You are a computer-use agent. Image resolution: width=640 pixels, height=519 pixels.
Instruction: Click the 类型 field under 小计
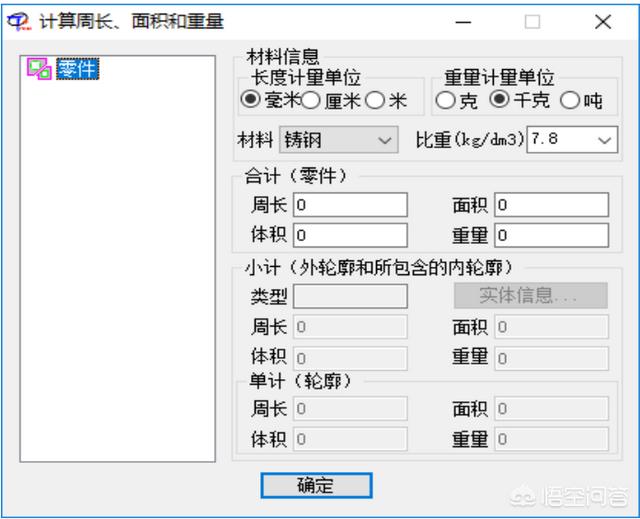tap(350, 296)
